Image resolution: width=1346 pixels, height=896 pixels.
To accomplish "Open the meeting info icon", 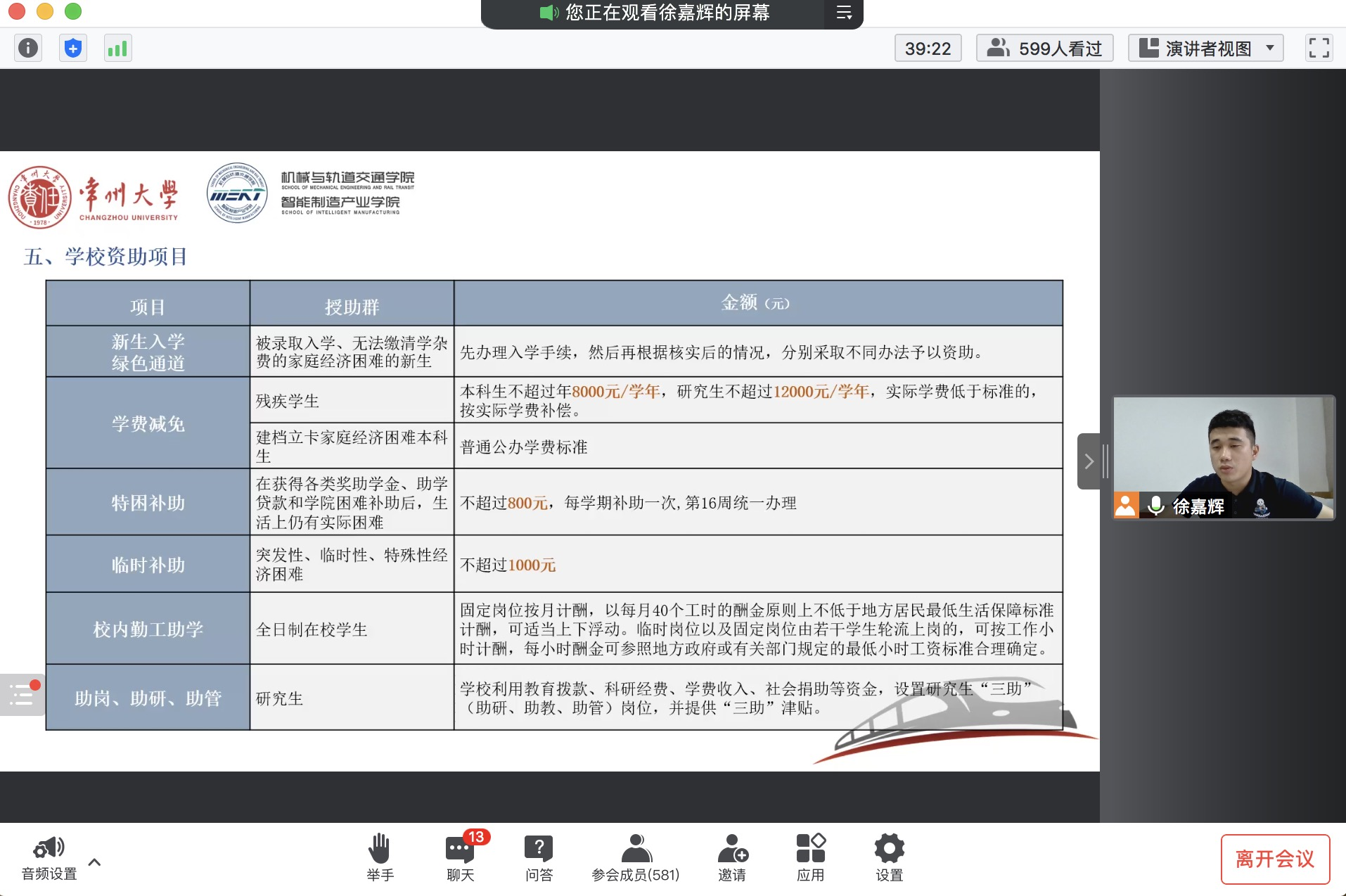I will pos(28,48).
